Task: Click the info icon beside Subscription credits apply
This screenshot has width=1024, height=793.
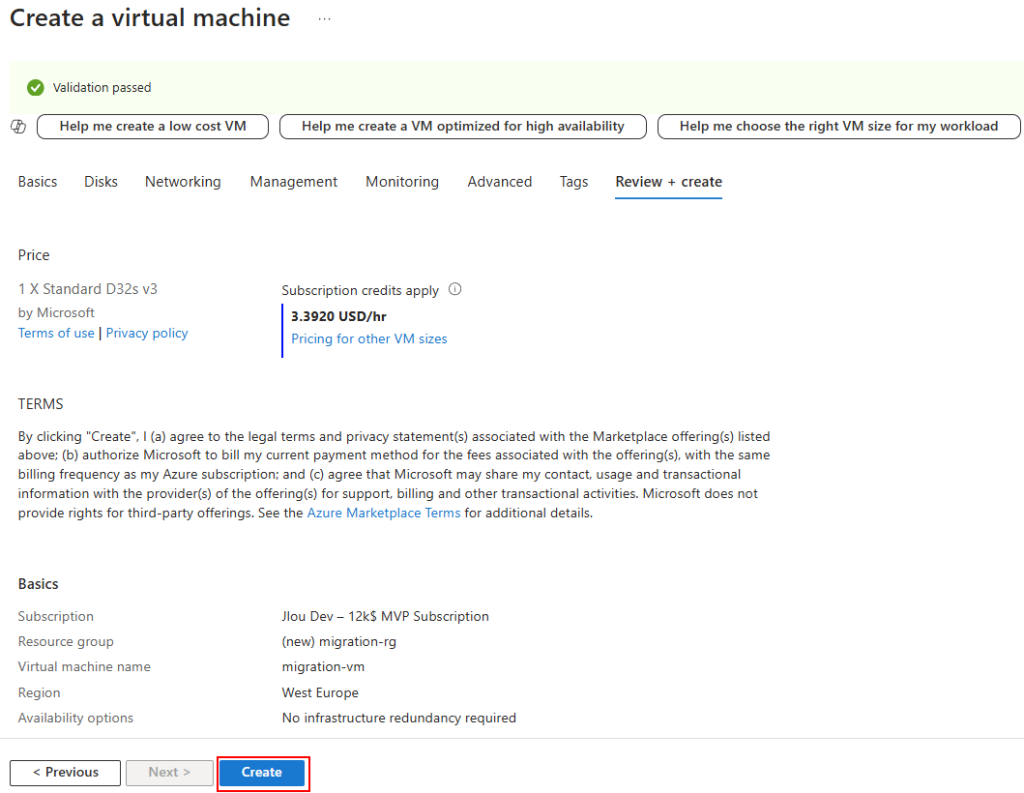Action: 455,290
